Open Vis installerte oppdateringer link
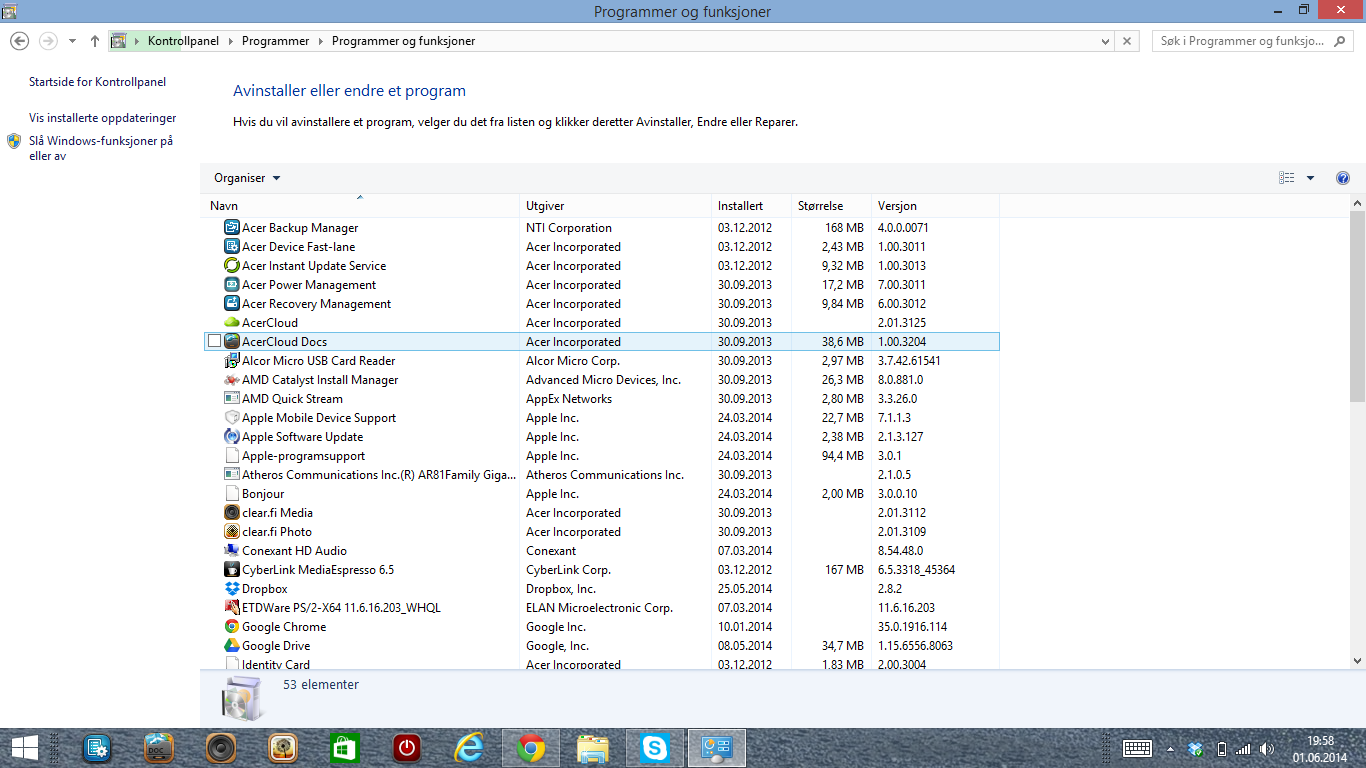The width and height of the screenshot is (1366, 768). point(102,118)
